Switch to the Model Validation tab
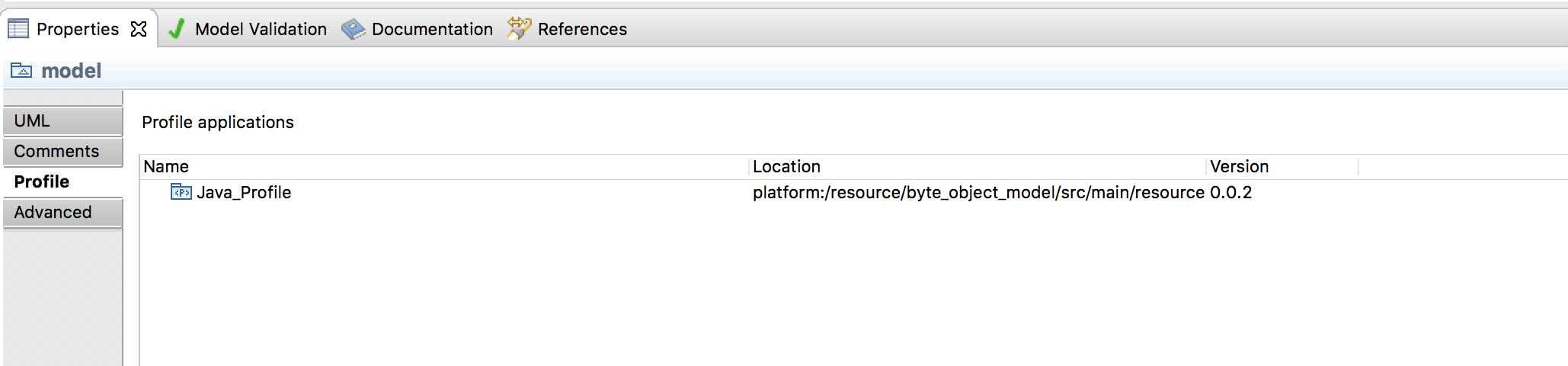Screen dimensions: 1568x366 (261, 29)
